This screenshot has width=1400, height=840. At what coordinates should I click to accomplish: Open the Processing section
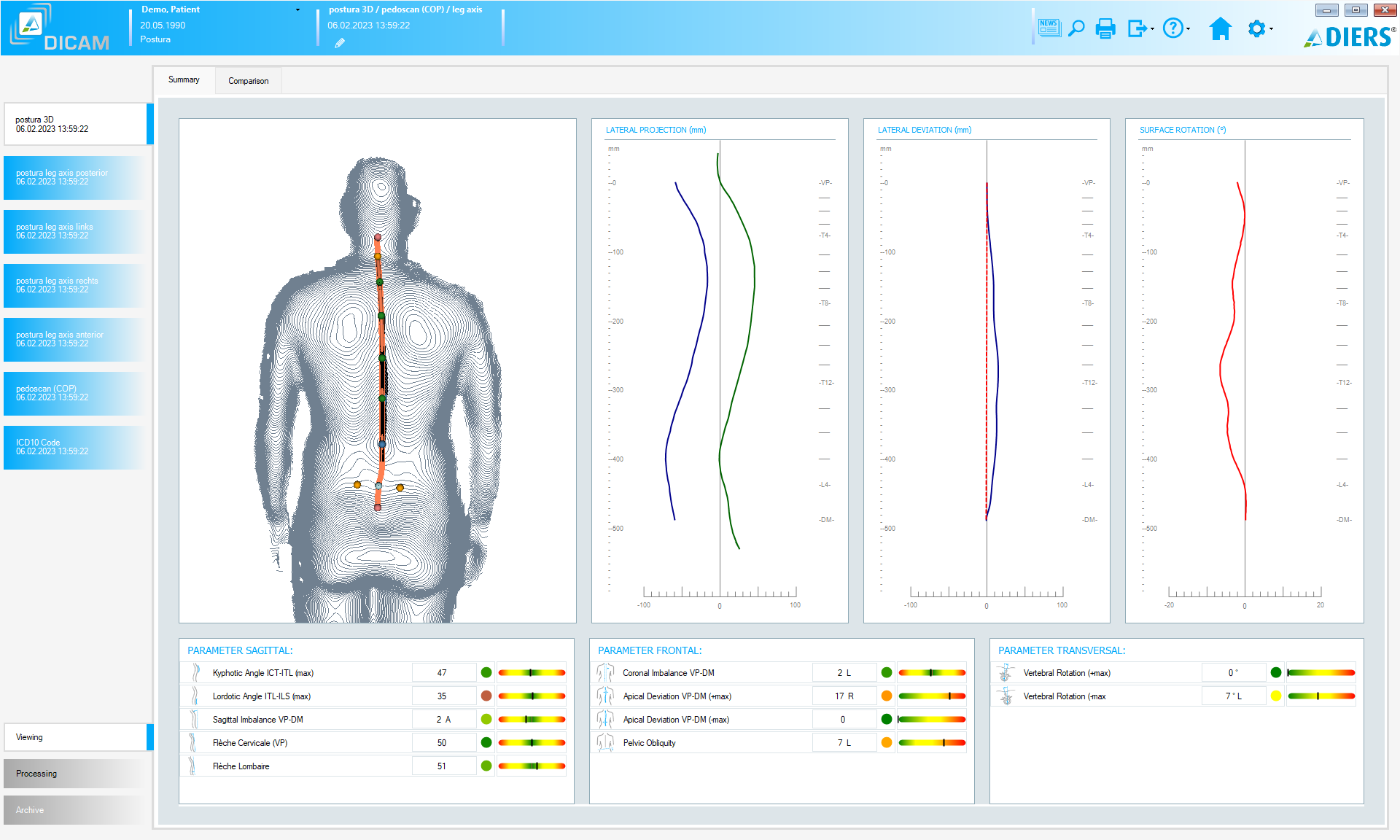pyautogui.click(x=73, y=774)
